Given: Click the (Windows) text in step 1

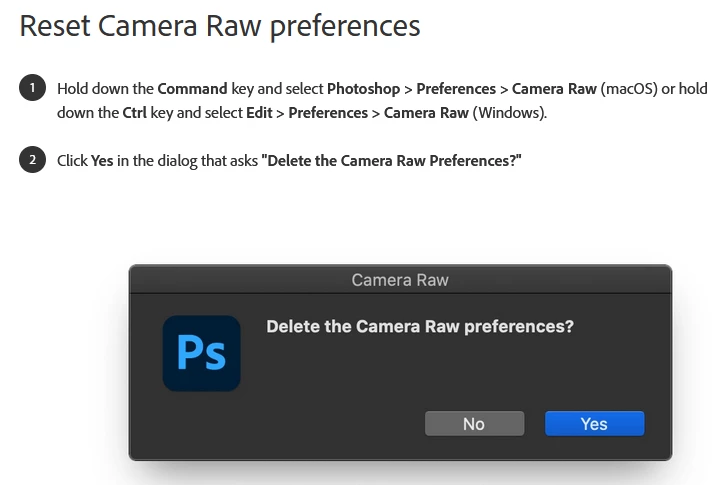Looking at the screenshot, I should [x=509, y=112].
